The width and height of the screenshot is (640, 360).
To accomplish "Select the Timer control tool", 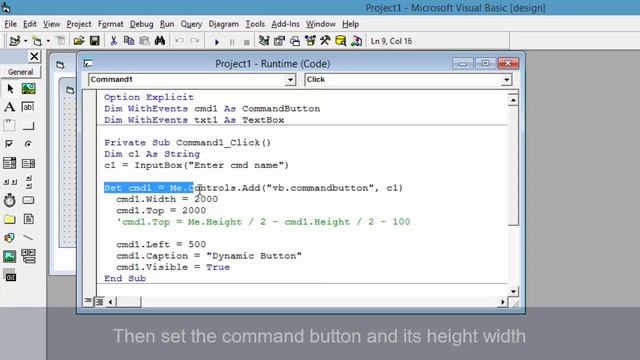I will click(x=9, y=200).
